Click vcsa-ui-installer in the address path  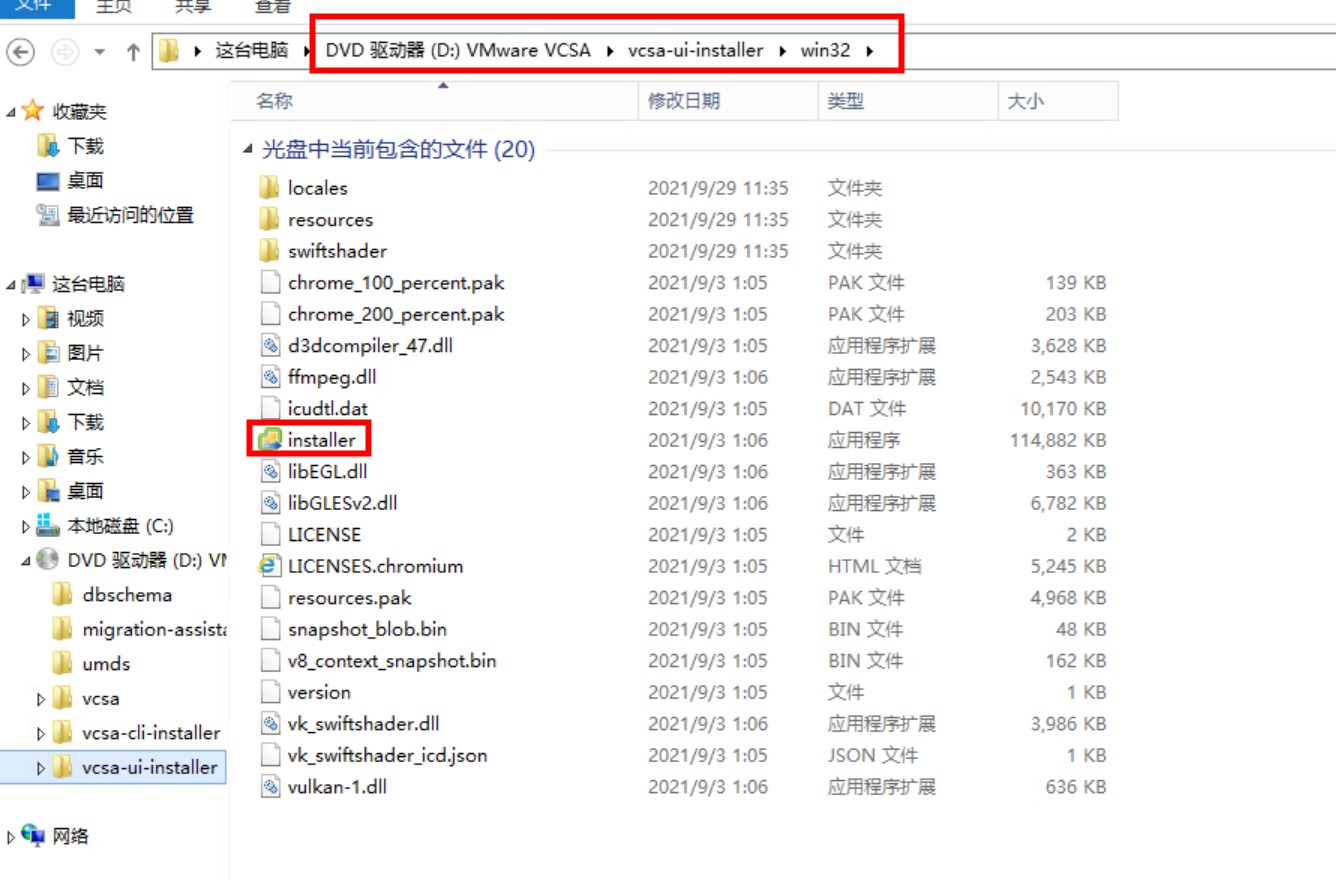coord(695,50)
